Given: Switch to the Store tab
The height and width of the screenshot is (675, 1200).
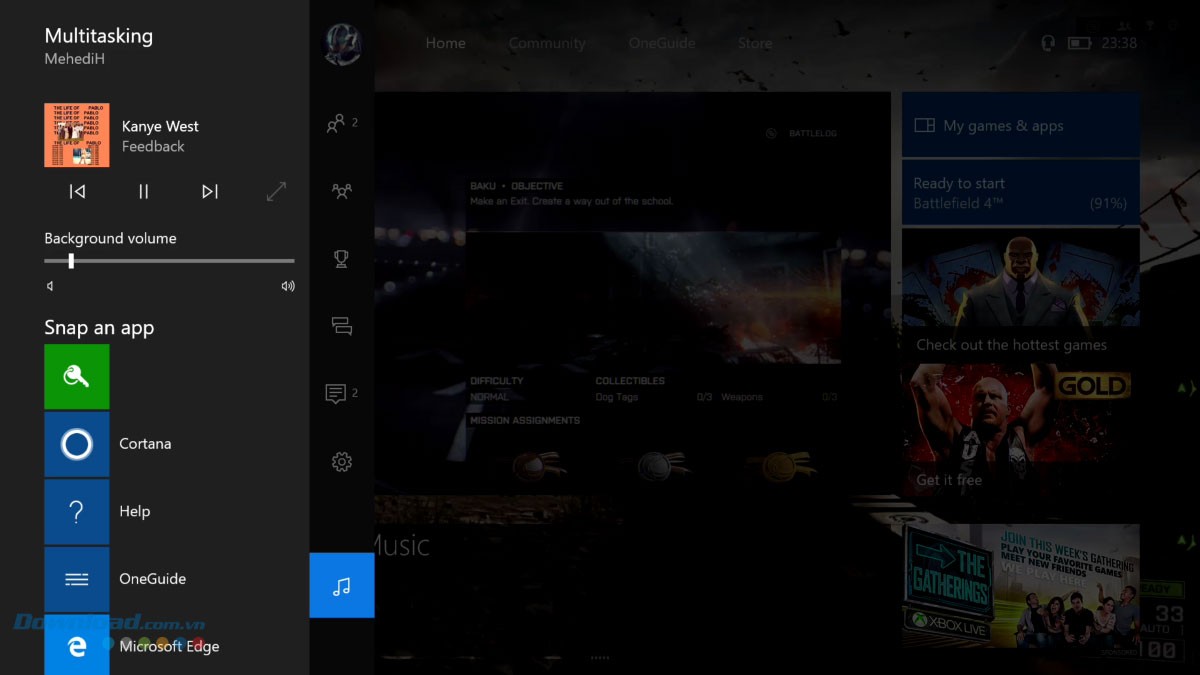Looking at the screenshot, I should (x=754, y=43).
